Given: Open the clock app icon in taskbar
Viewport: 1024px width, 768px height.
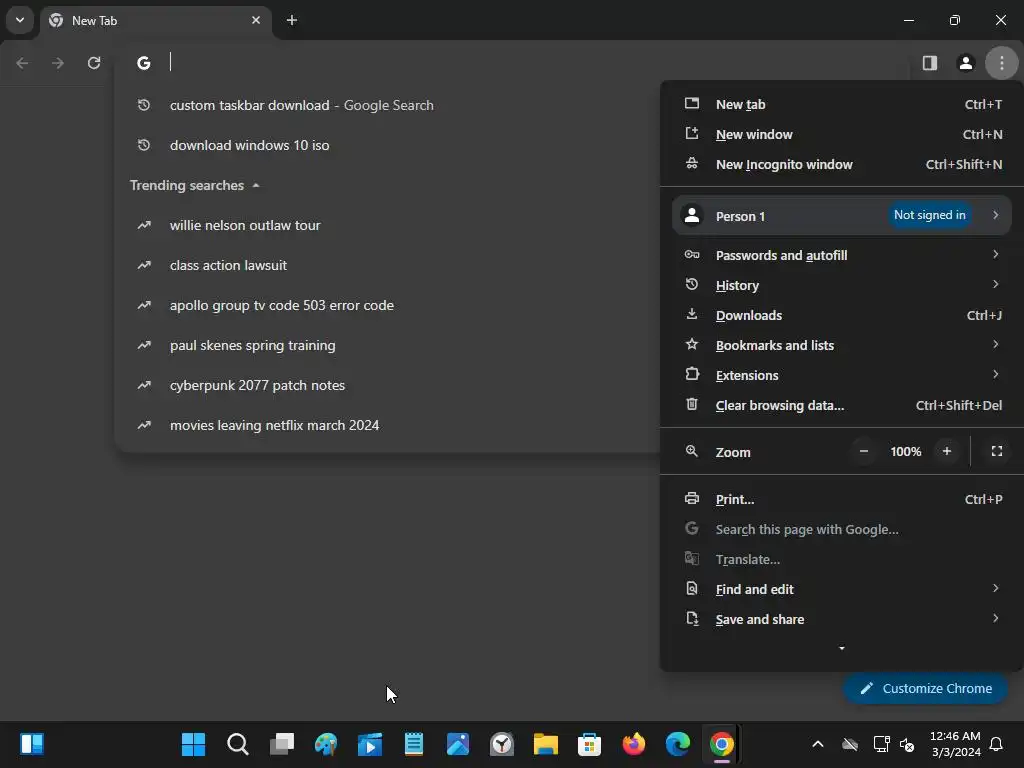Looking at the screenshot, I should tap(502, 744).
